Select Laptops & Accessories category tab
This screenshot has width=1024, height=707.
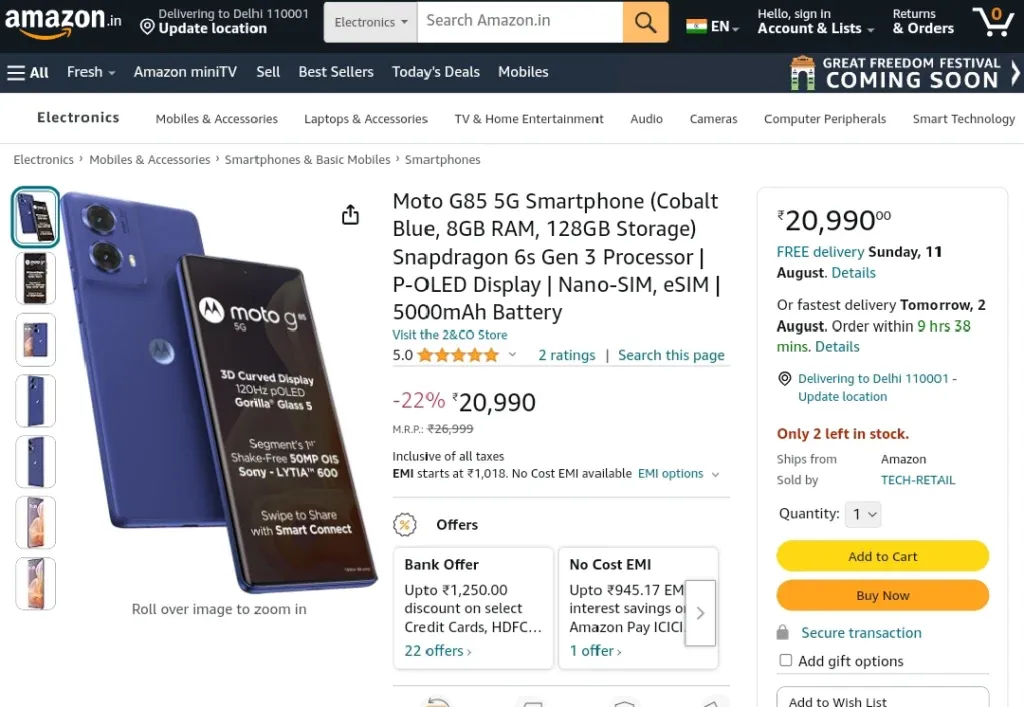366,119
